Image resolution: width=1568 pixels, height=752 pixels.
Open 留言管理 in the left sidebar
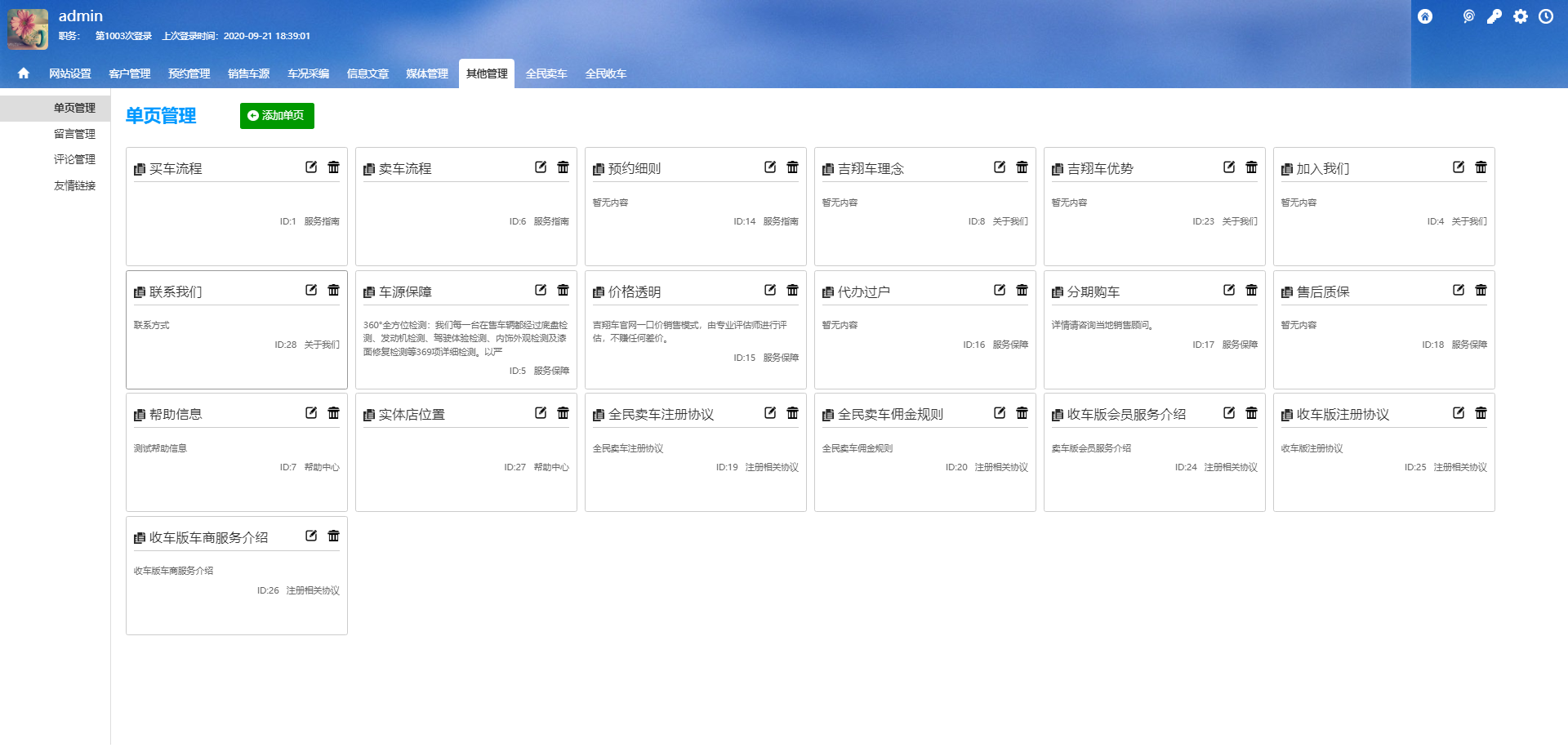click(x=74, y=134)
